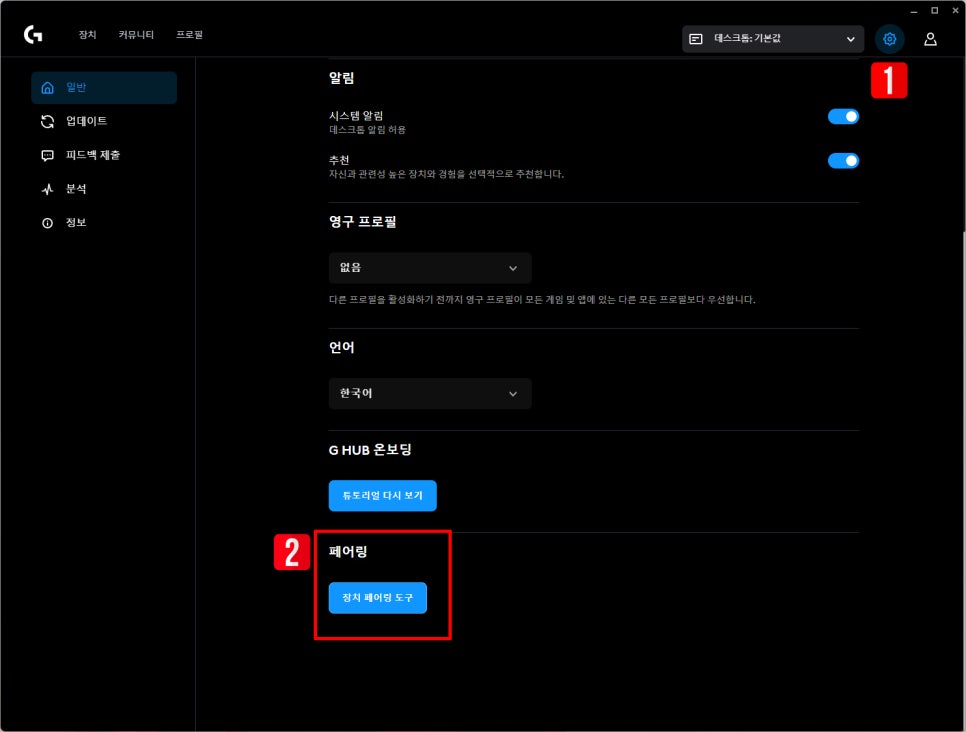Click the home icon beside 일반

47,88
